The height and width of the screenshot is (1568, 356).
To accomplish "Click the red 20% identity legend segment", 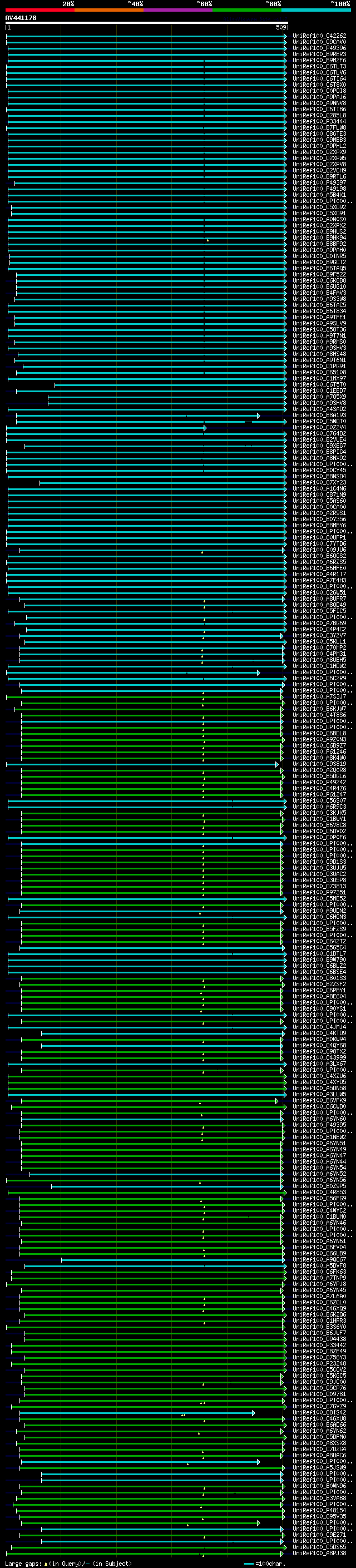I will click(39, 10).
